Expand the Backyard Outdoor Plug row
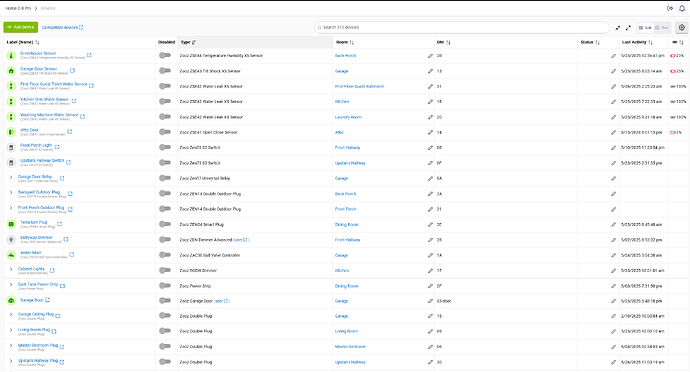Viewport: 690px width, 372px height. (11, 193)
